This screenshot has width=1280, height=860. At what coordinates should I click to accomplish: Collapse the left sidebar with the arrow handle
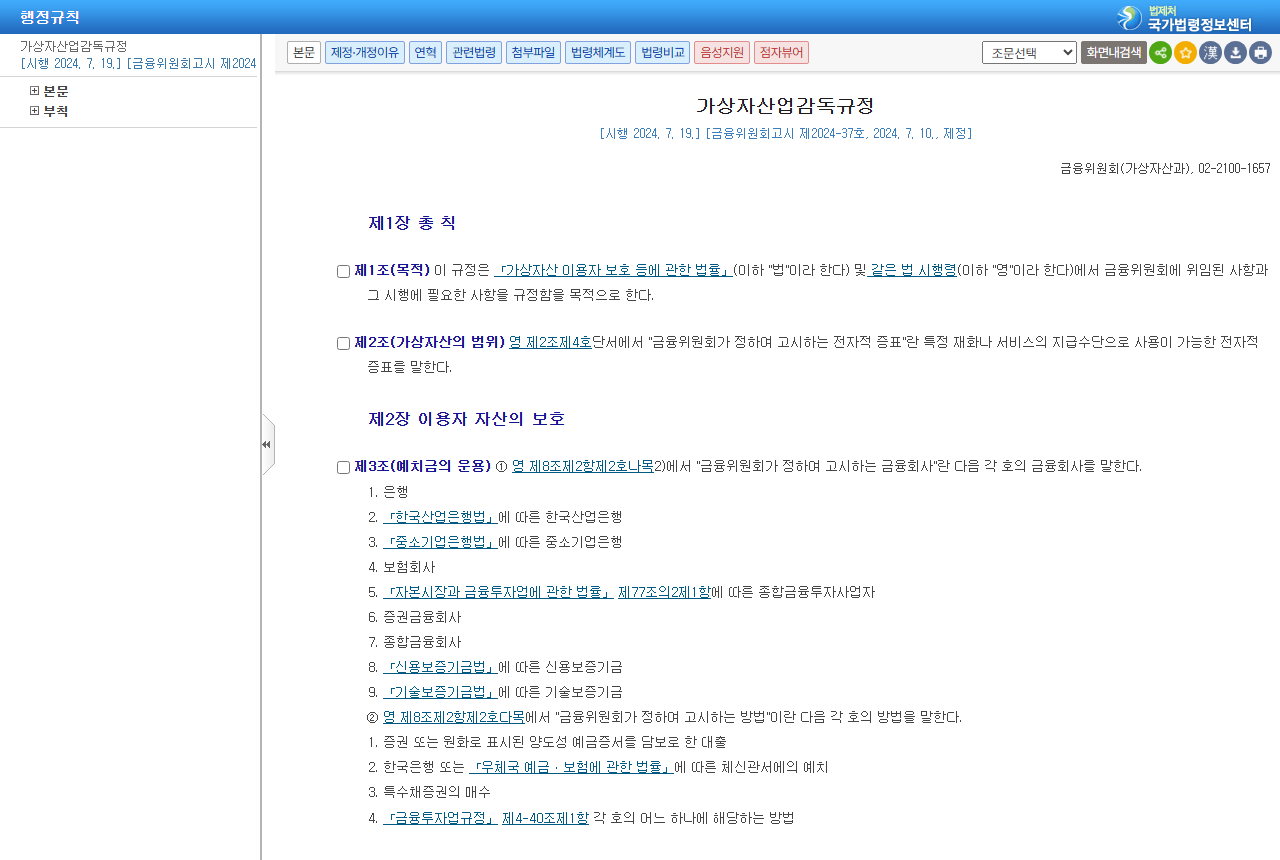[x=267, y=444]
